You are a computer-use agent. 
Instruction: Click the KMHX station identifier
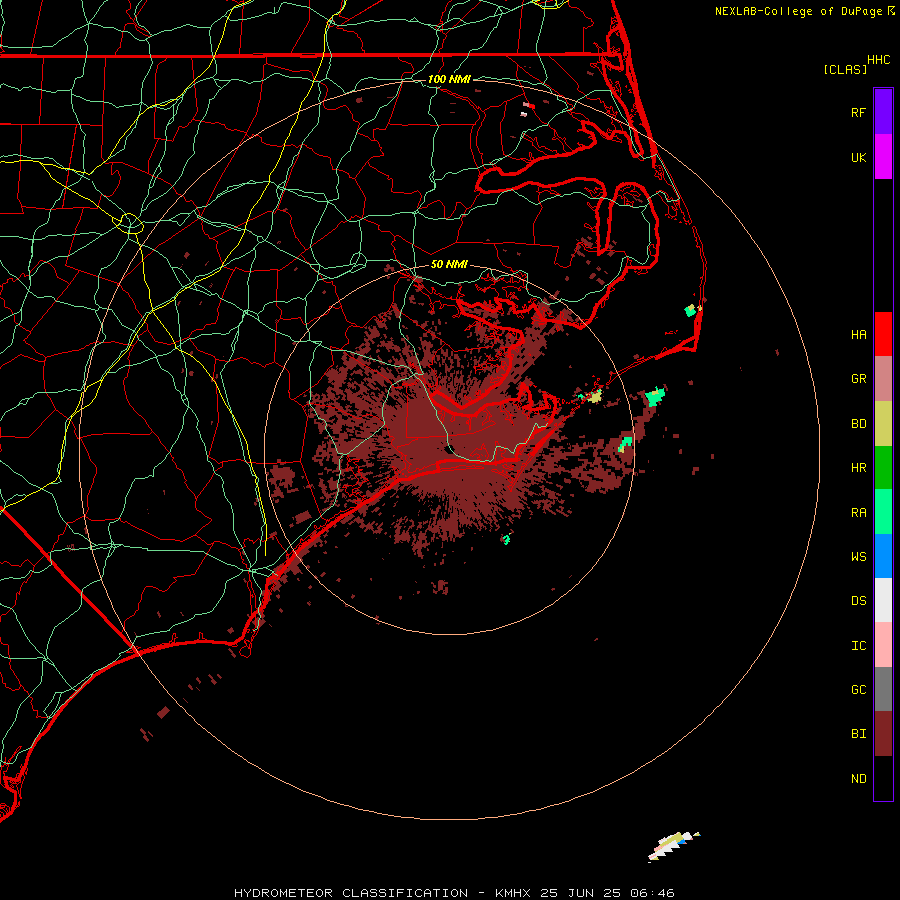tap(513, 893)
